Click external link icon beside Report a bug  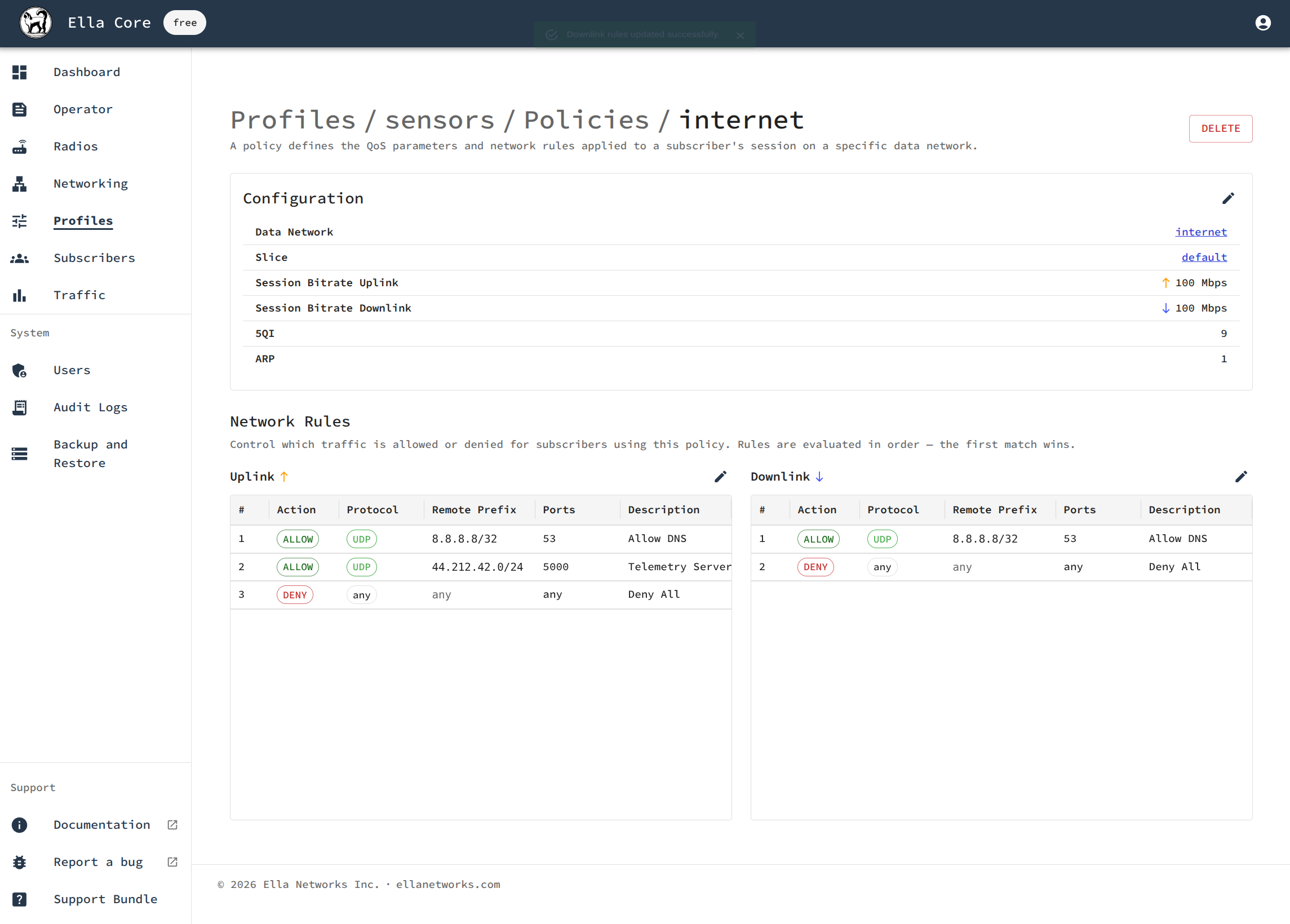172,862
